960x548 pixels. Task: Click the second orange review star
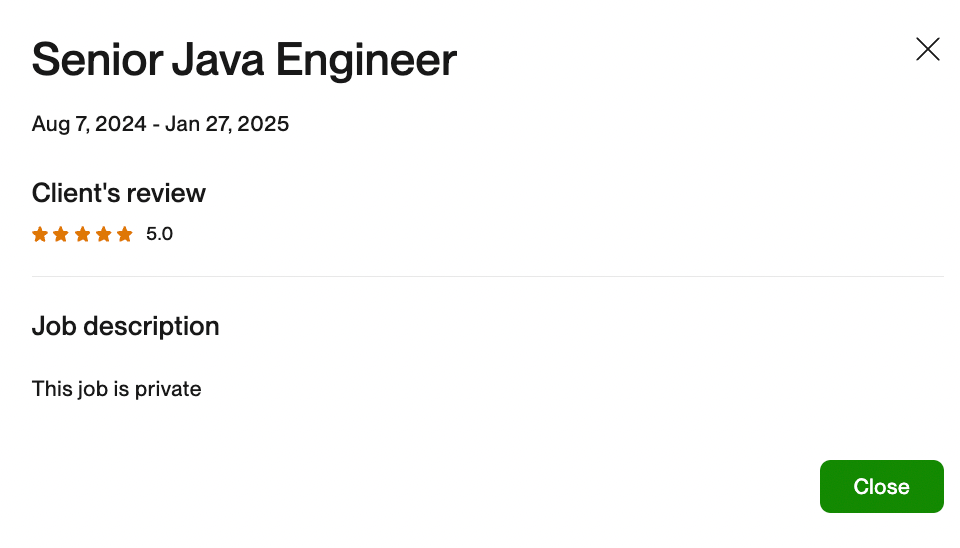(x=61, y=235)
